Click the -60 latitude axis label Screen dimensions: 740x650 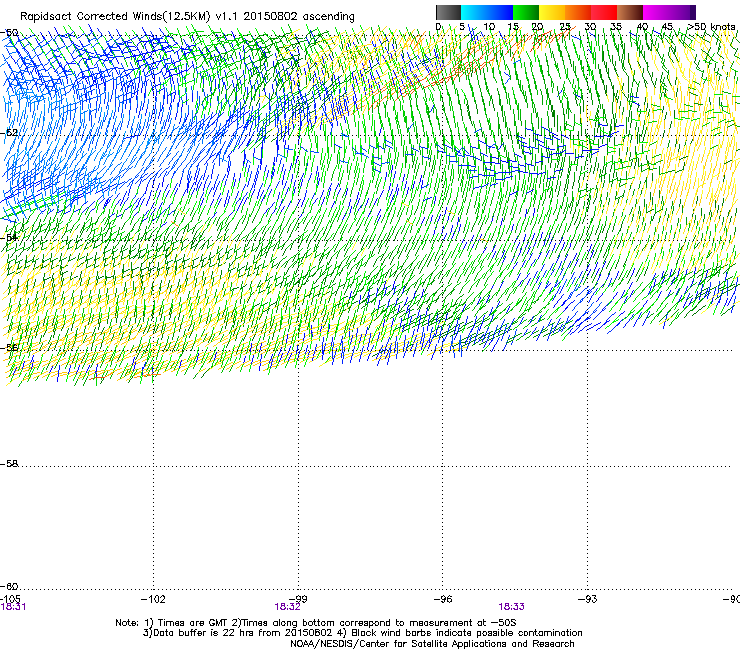coord(9,587)
